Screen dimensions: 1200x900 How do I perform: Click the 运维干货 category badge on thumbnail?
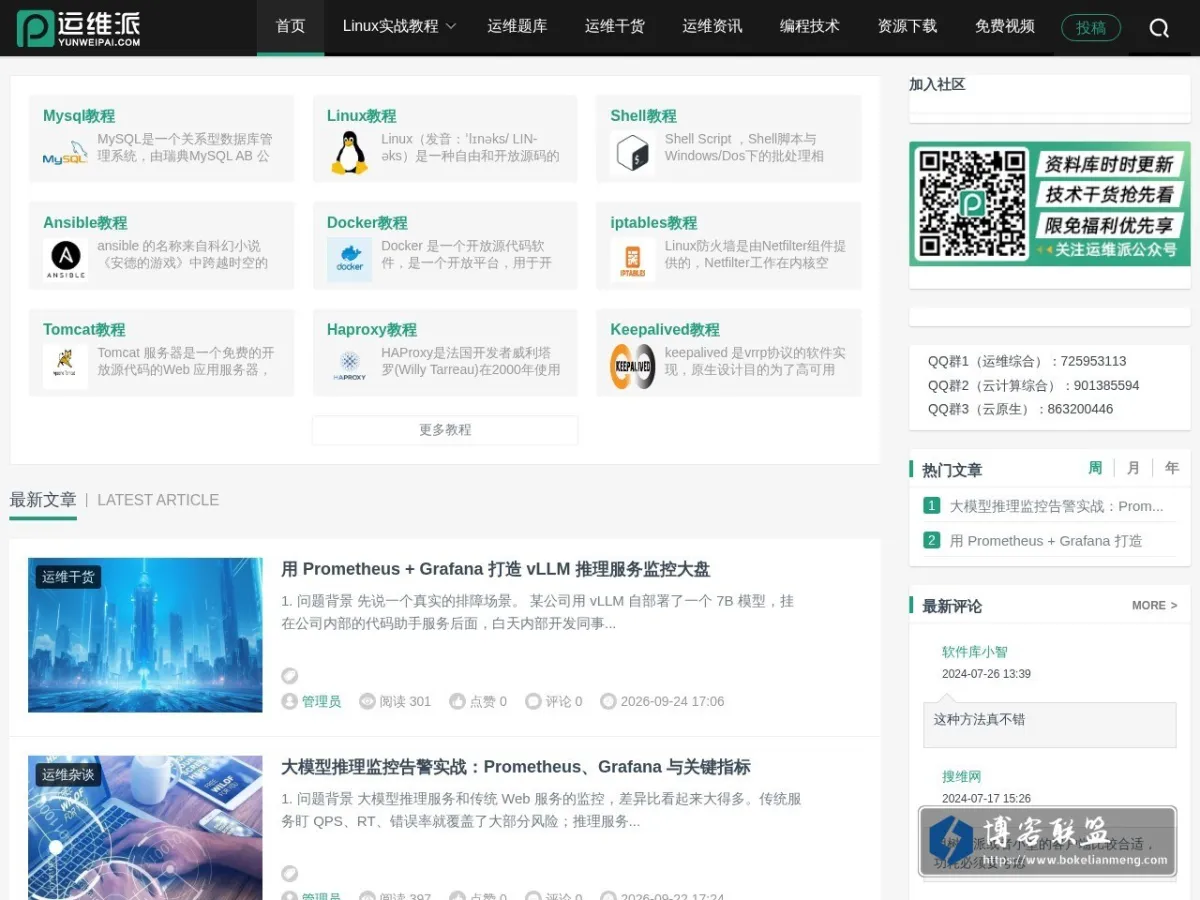pyautogui.click(x=68, y=577)
